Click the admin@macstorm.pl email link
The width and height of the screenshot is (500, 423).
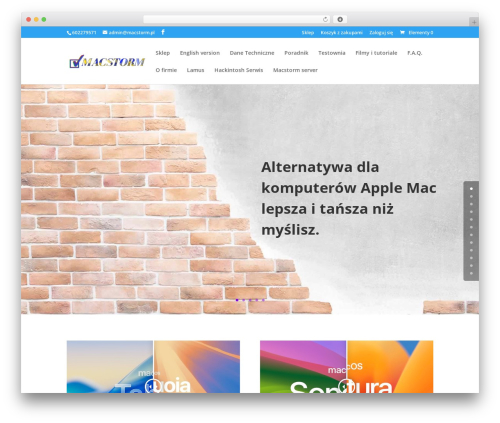132,33
